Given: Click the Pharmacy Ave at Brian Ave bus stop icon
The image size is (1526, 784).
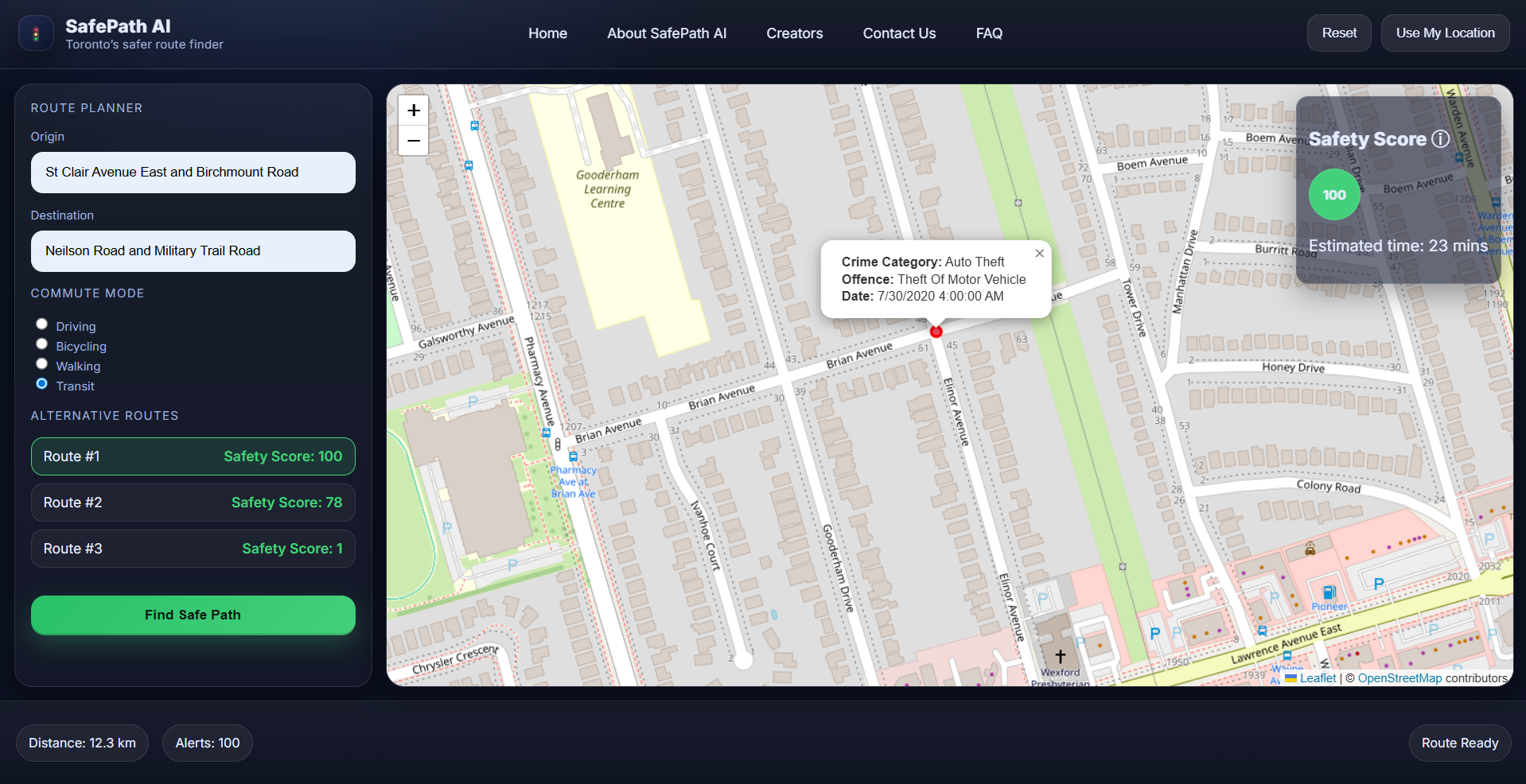Looking at the screenshot, I should (573, 457).
